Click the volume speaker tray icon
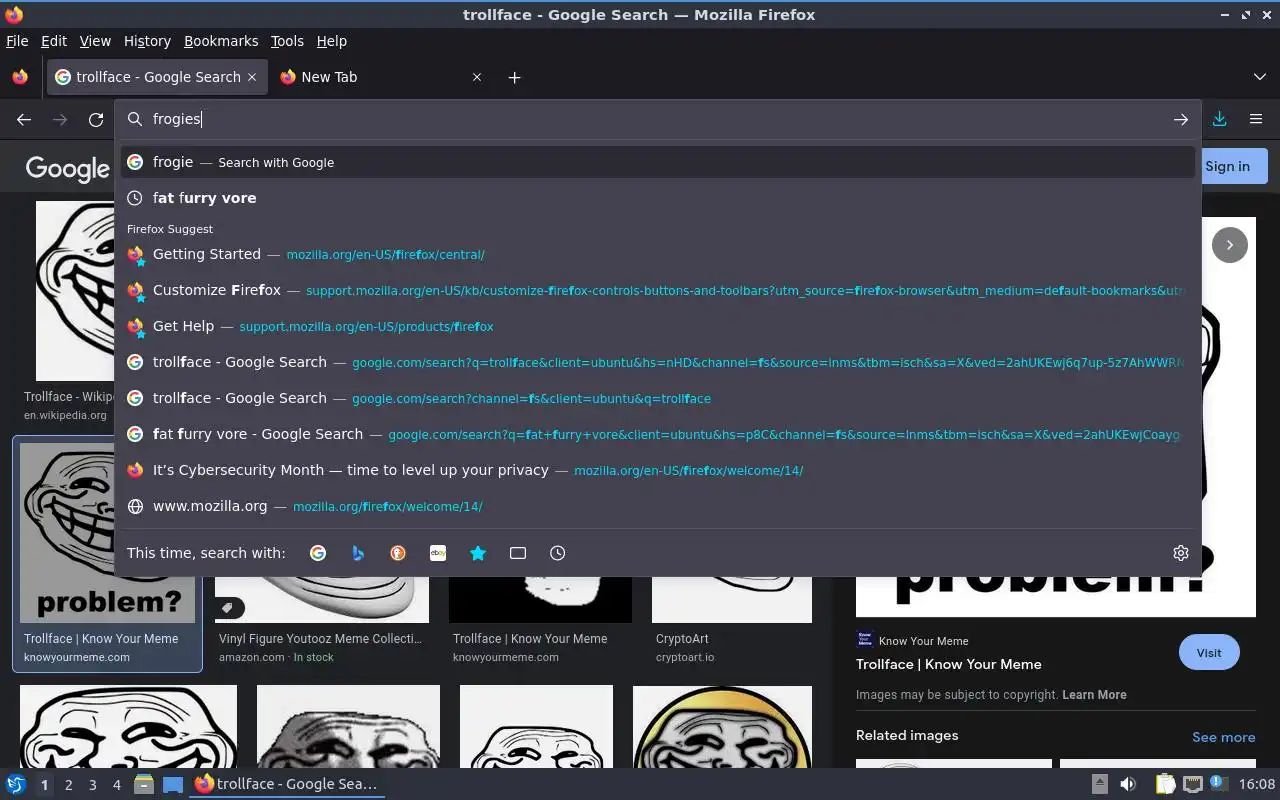 [x=1128, y=784]
